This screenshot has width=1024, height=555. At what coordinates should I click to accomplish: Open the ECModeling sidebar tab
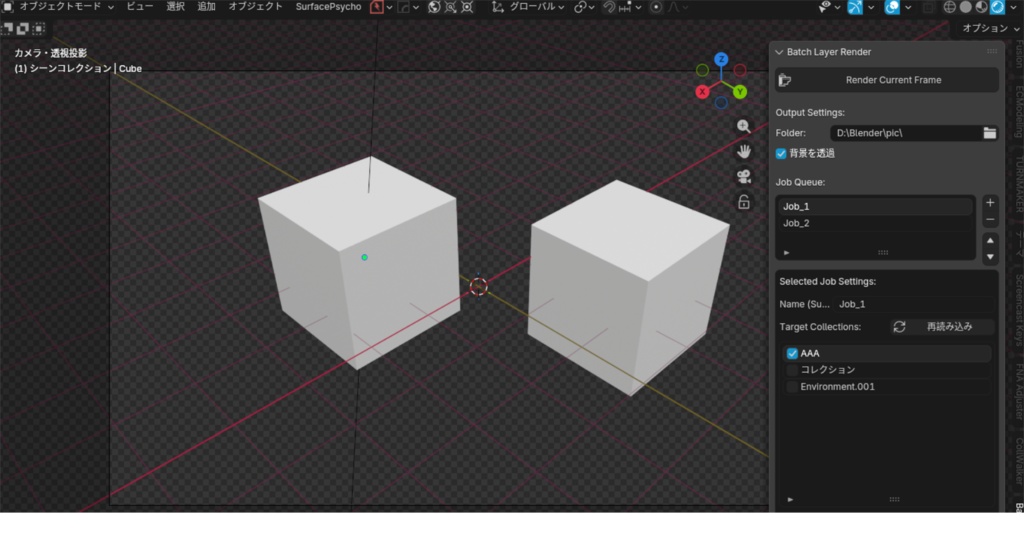pyautogui.click(x=1018, y=112)
